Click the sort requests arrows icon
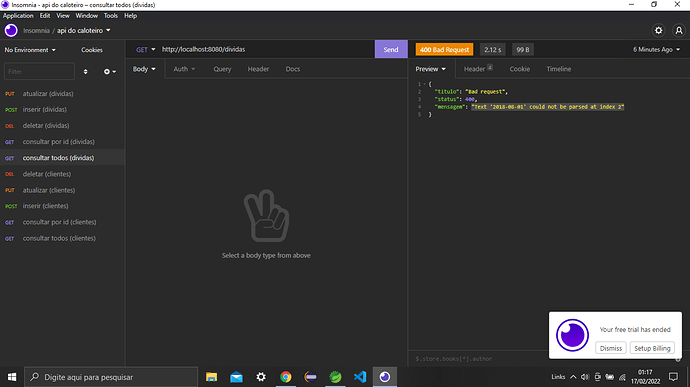This screenshot has height=387, width=690. click(x=85, y=71)
